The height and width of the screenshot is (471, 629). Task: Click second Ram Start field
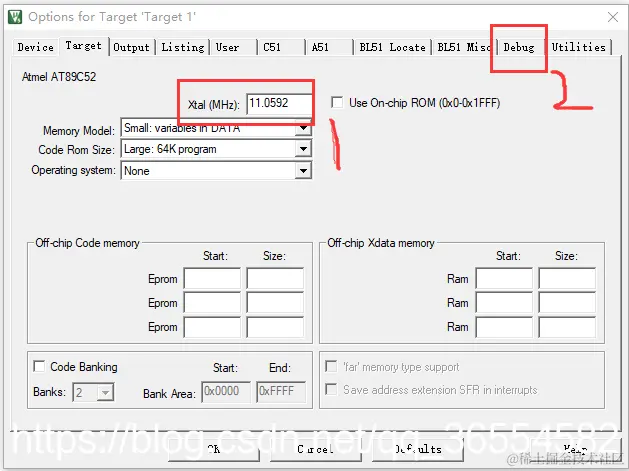pos(504,302)
